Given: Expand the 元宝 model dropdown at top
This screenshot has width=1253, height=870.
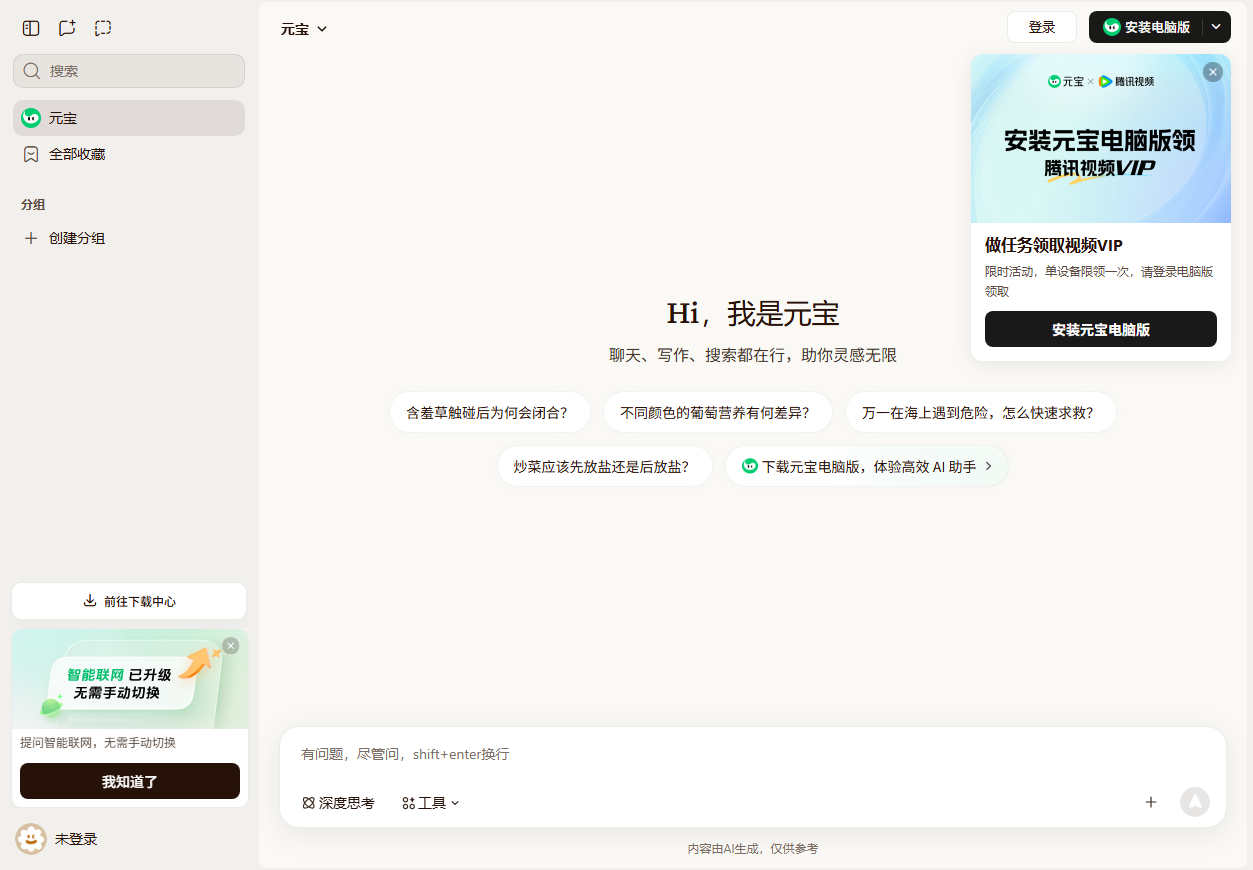Looking at the screenshot, I should click(x=304, y=29).
